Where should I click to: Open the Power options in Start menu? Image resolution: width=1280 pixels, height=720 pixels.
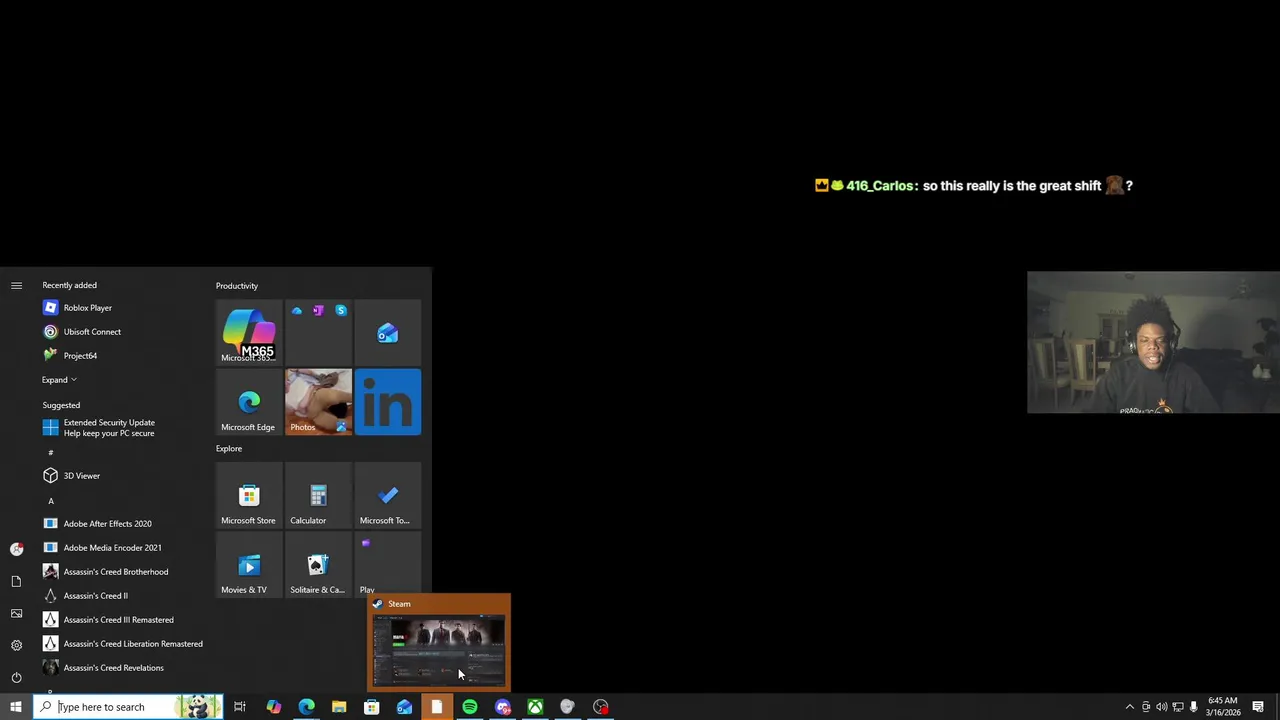point(16,677)
